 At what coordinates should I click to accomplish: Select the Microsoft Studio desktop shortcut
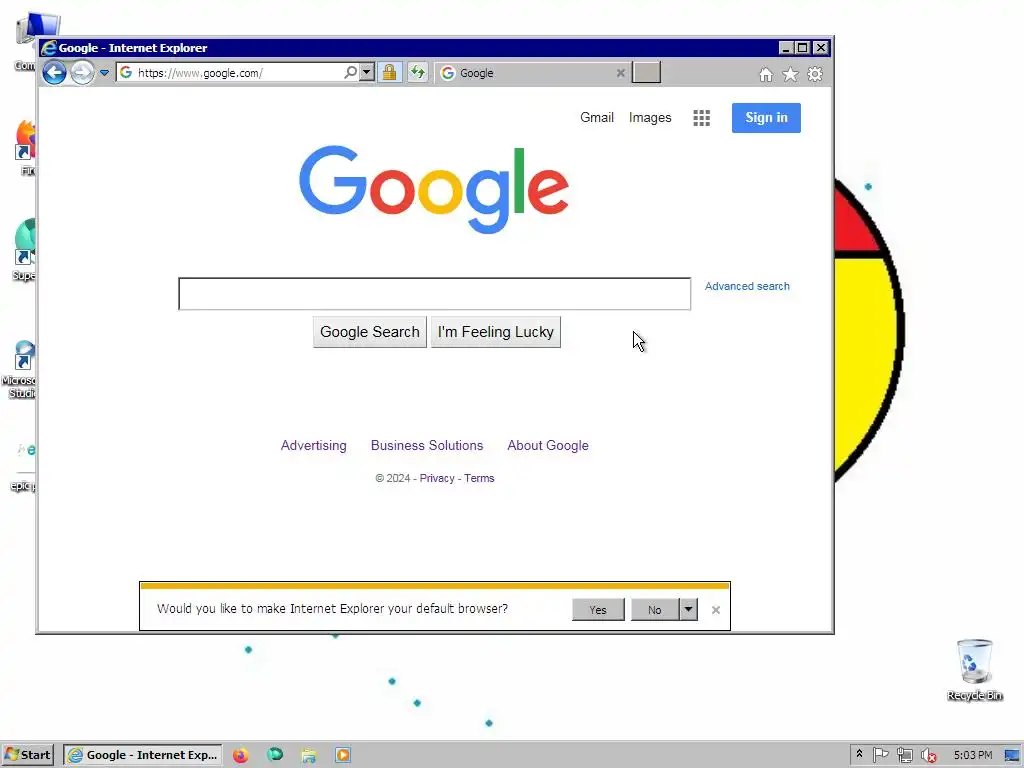pyautogui.click(x=20, y=369)
